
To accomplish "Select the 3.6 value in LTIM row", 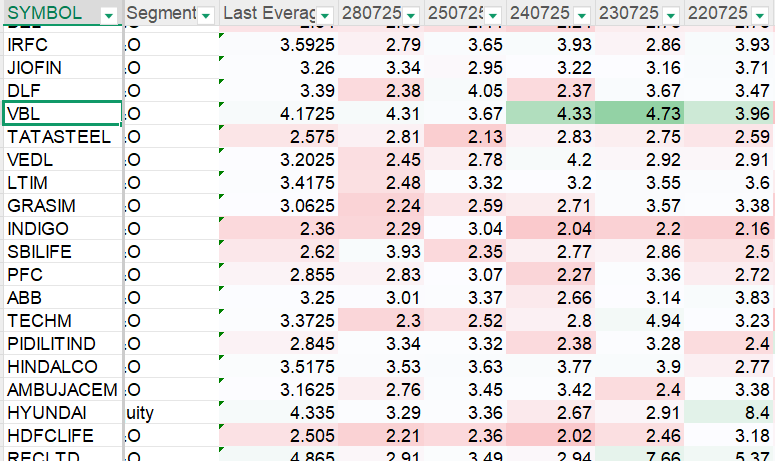I will pos(730,182).
